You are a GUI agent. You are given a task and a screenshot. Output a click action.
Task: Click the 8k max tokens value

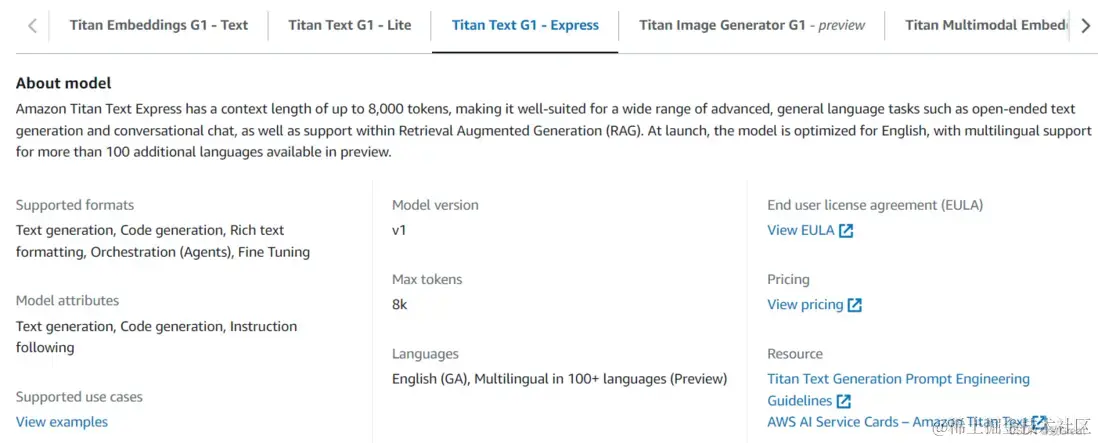[x=400, y=304]
